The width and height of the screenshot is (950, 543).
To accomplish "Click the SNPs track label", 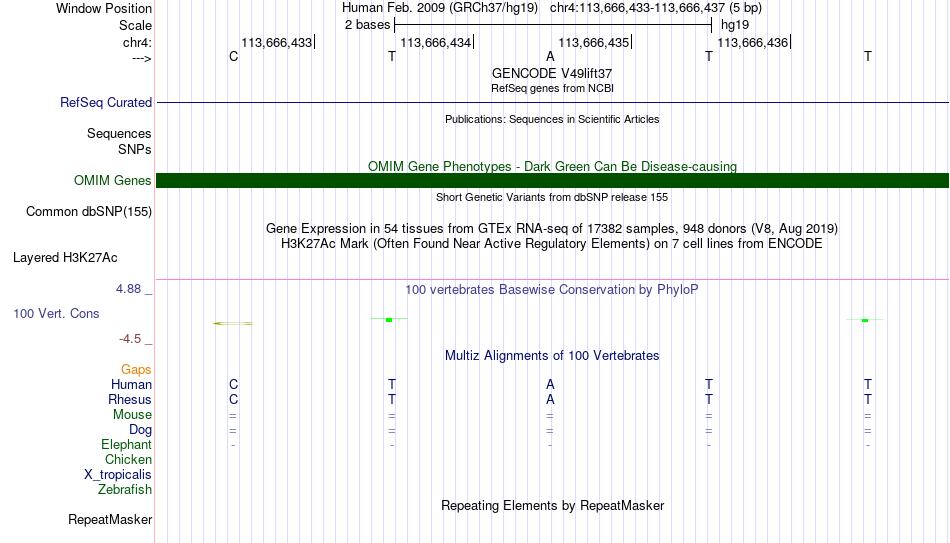I will point(135,149).
